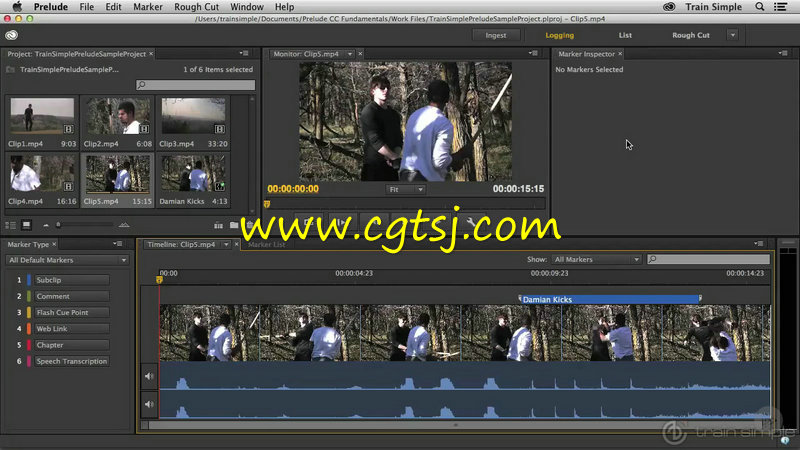This screenshot has height=450, width=800.
Task: Click the zoom out thumbnails icon
Action: point(46,225)
